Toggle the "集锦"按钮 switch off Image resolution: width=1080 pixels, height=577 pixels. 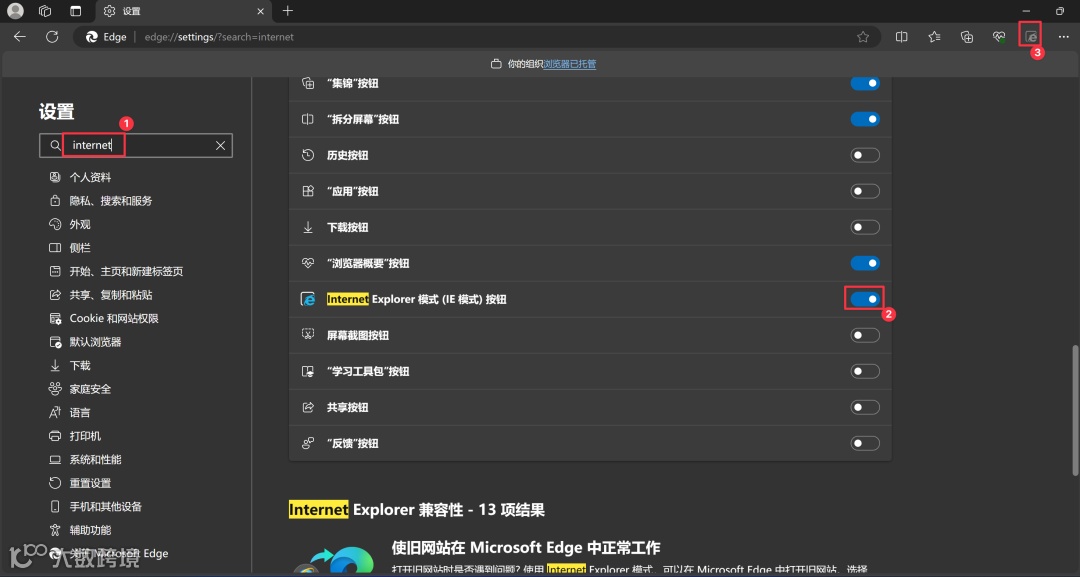tap(865, 83)
